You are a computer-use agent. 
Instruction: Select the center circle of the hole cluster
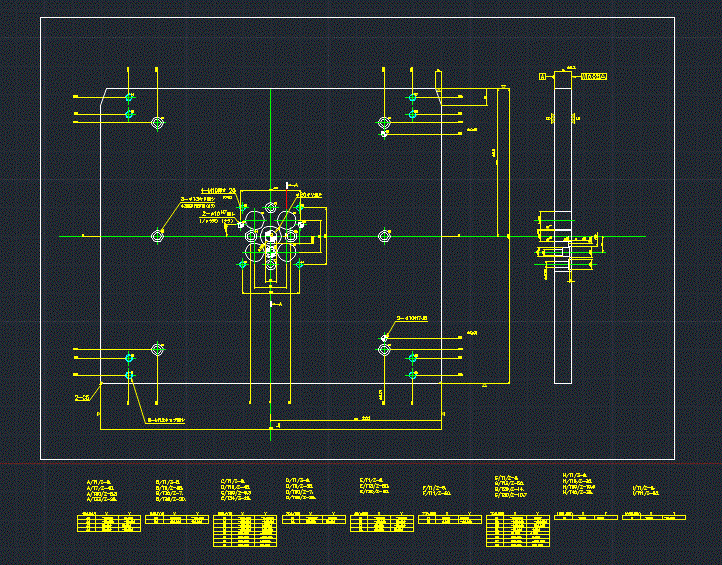270,237
